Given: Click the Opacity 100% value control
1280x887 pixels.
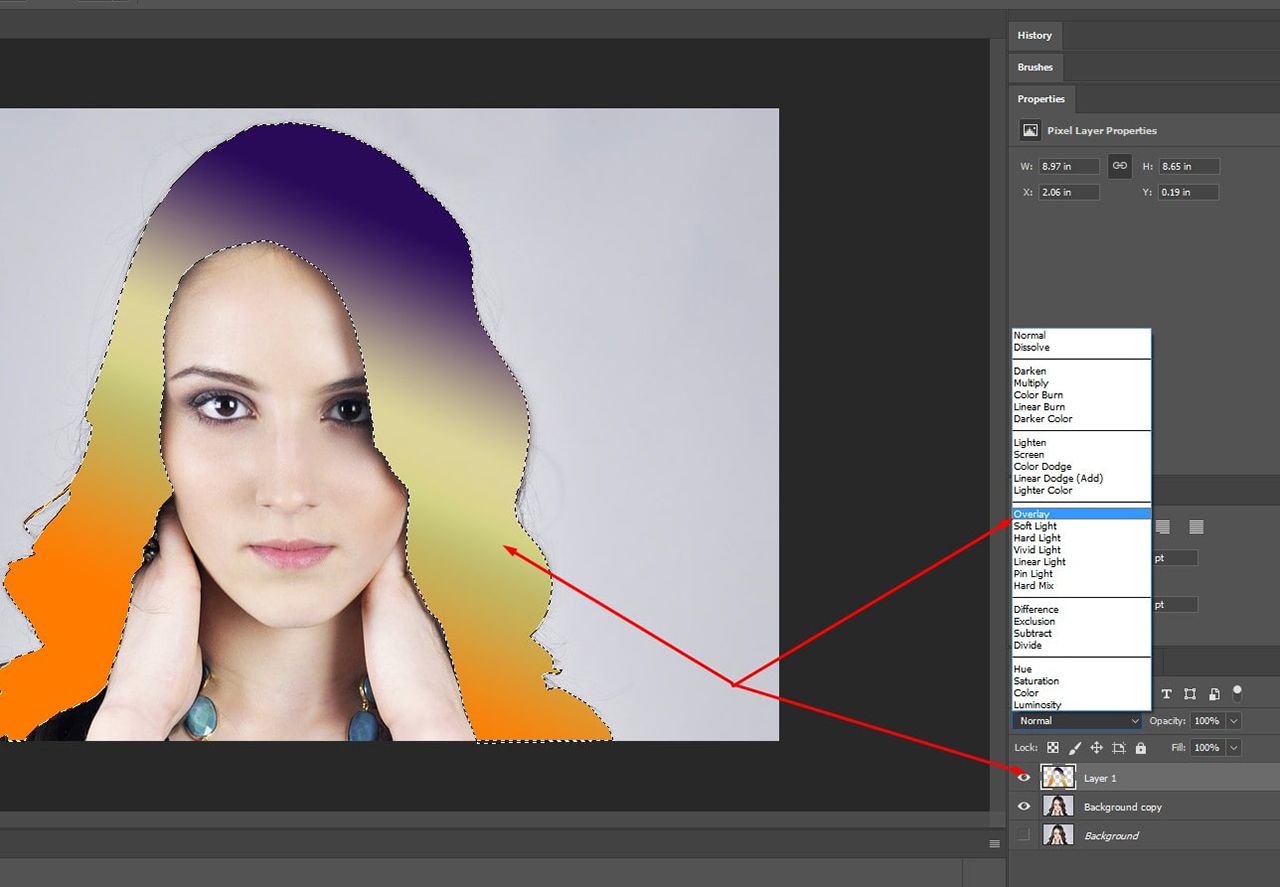Looking at the screenshot, I should 1206,720.
